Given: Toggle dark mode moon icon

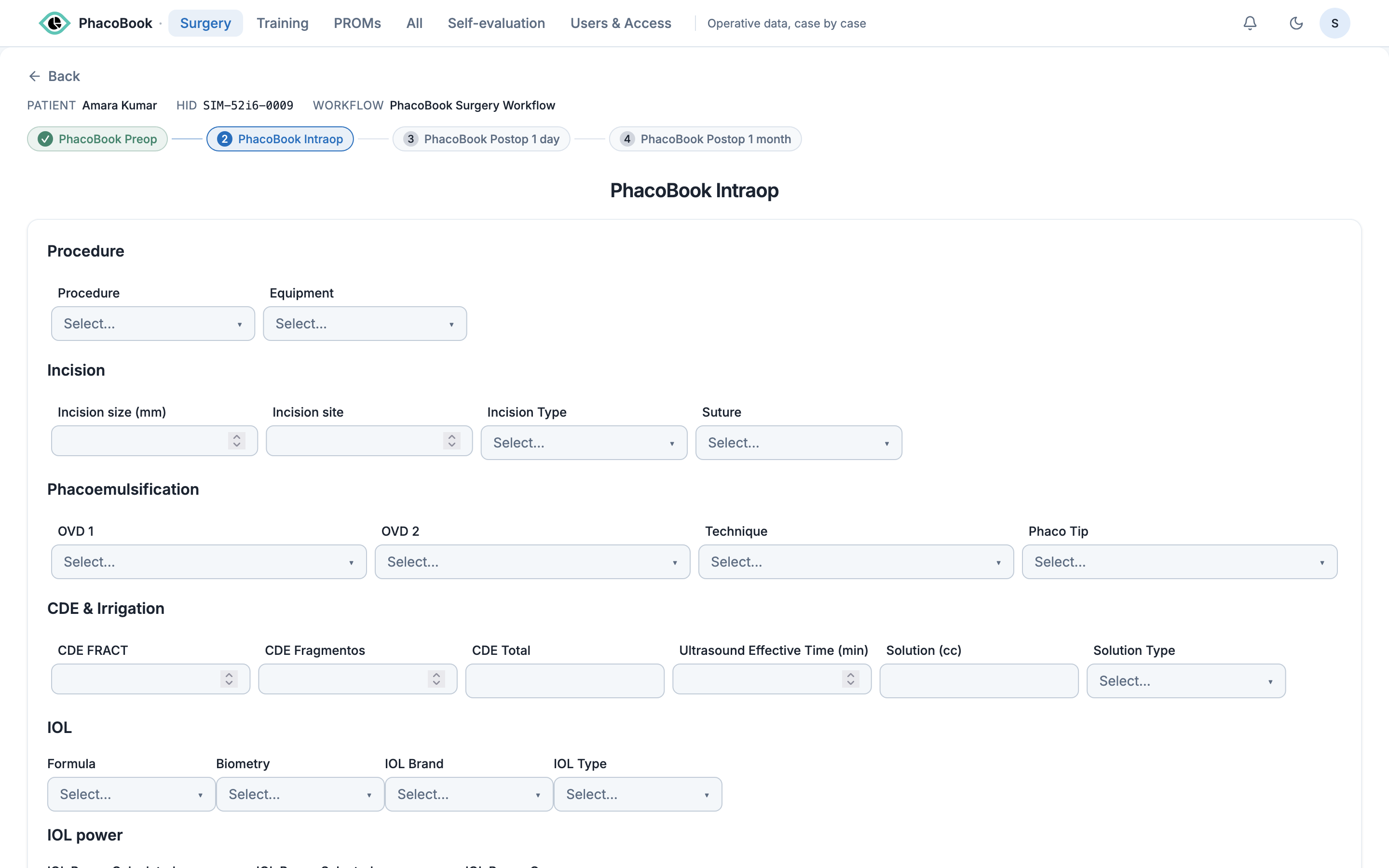Looking at the screenshot, I should [x=1296, y=23].
